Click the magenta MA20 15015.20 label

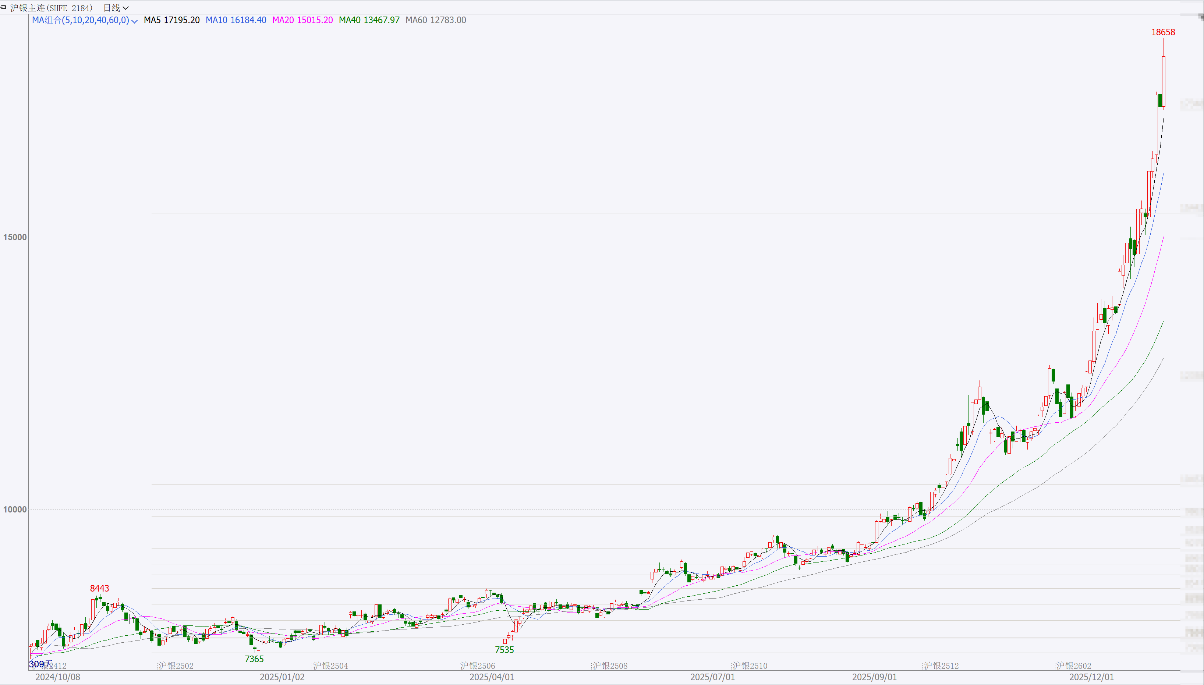303,20
